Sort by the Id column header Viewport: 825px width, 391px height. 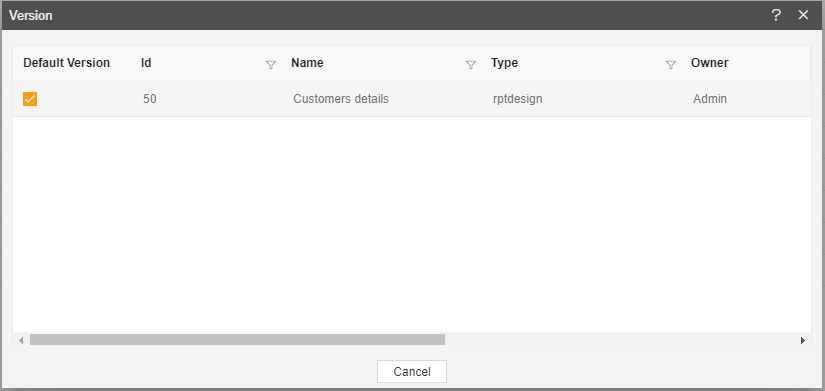tap(146, 63)
